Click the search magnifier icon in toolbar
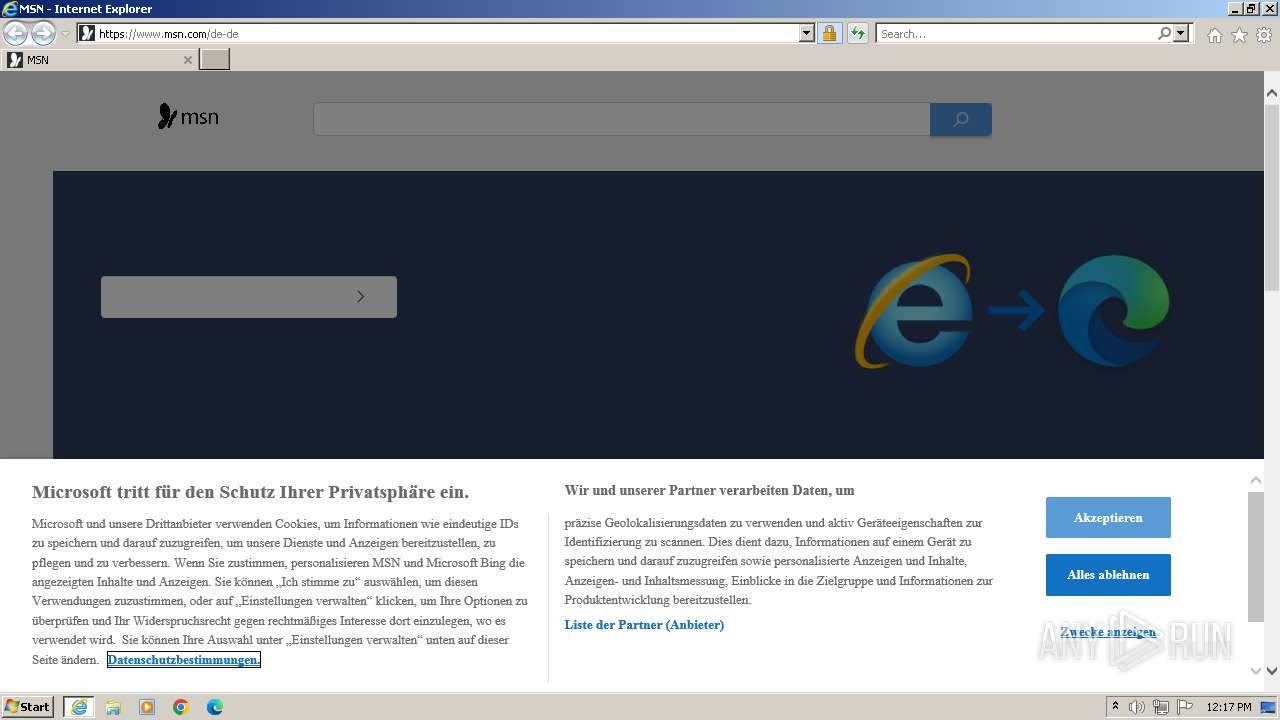Screen dimensions: 1280x720 [x=1164, y=33]
